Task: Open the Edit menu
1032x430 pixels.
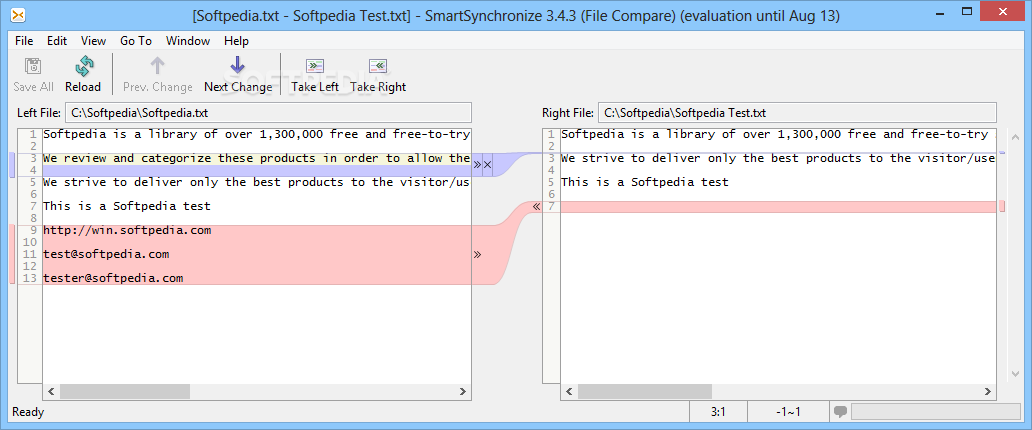Action: coord(57,41)
